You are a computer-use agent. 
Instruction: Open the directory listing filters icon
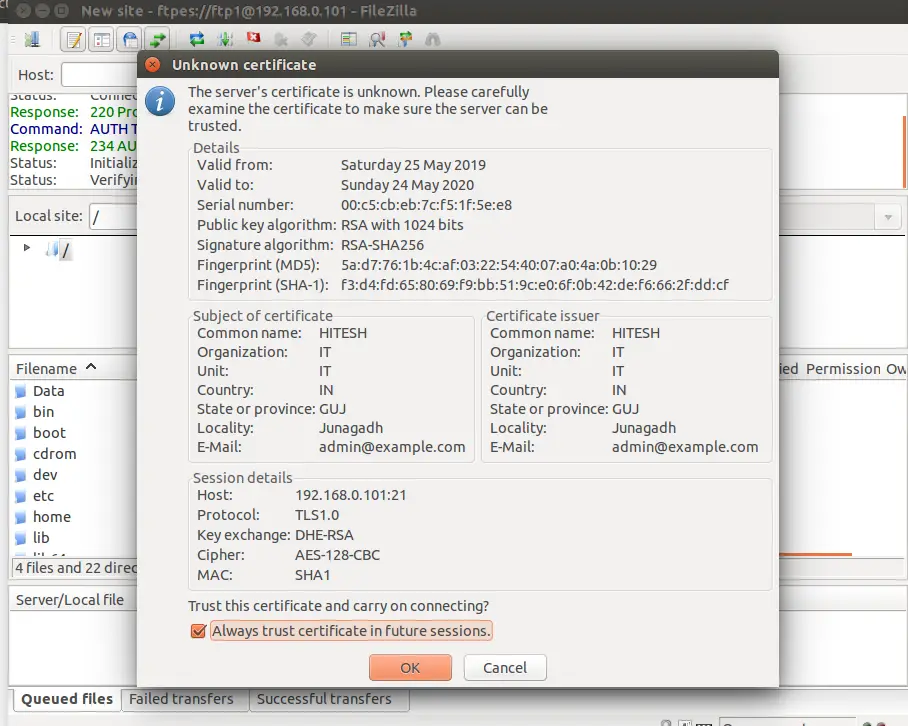coord(349,39)
